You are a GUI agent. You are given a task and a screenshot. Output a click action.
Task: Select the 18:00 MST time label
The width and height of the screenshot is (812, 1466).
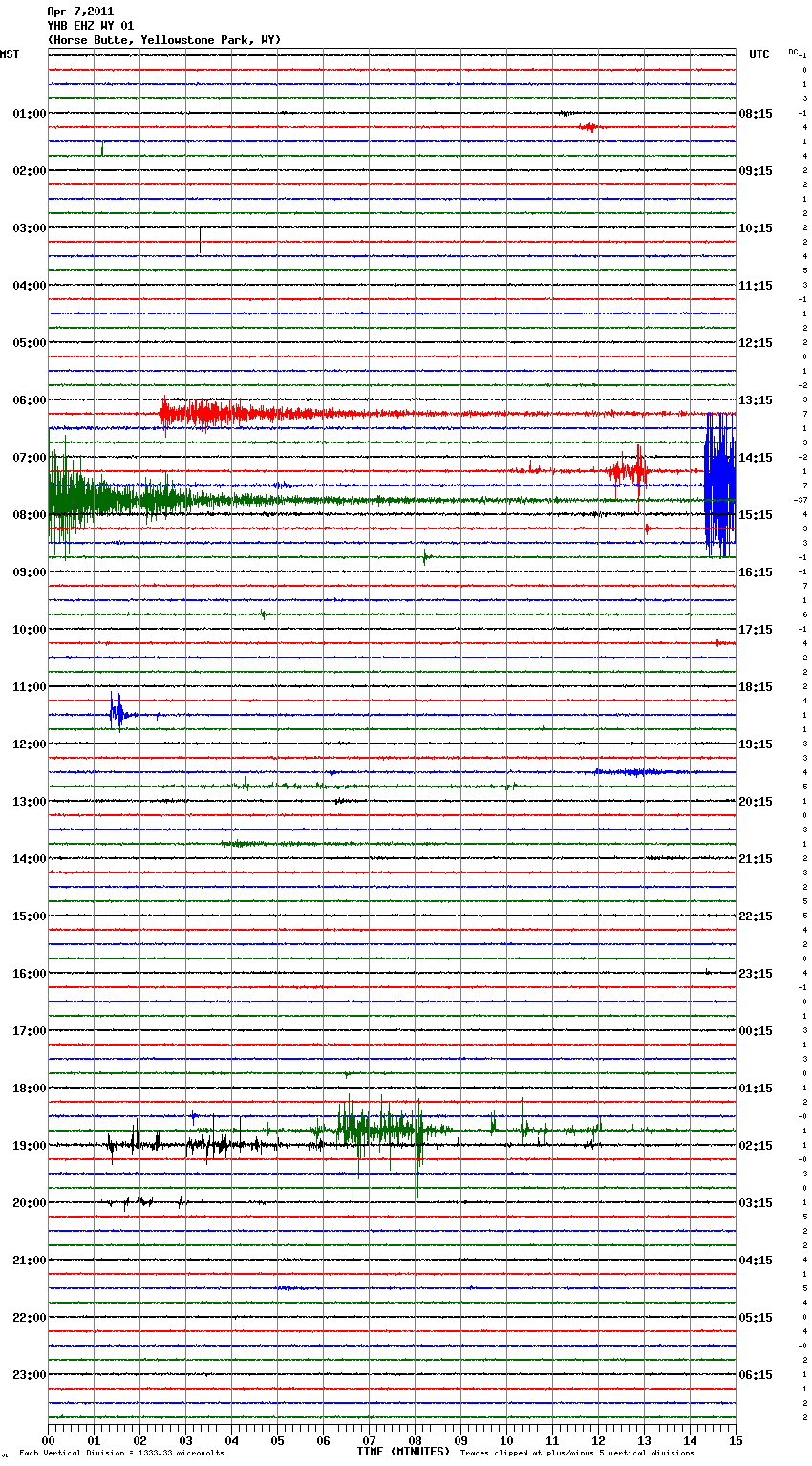pos(30,1089)
